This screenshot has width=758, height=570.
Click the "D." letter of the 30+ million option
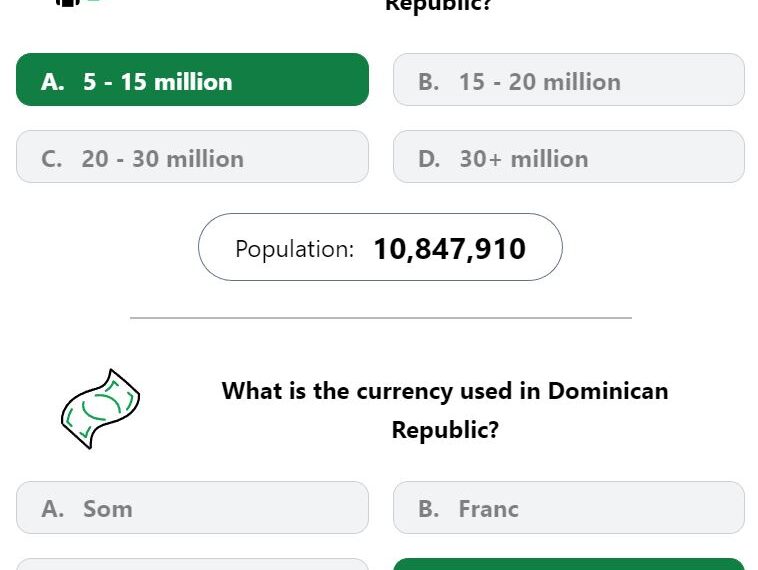(429, 159)
